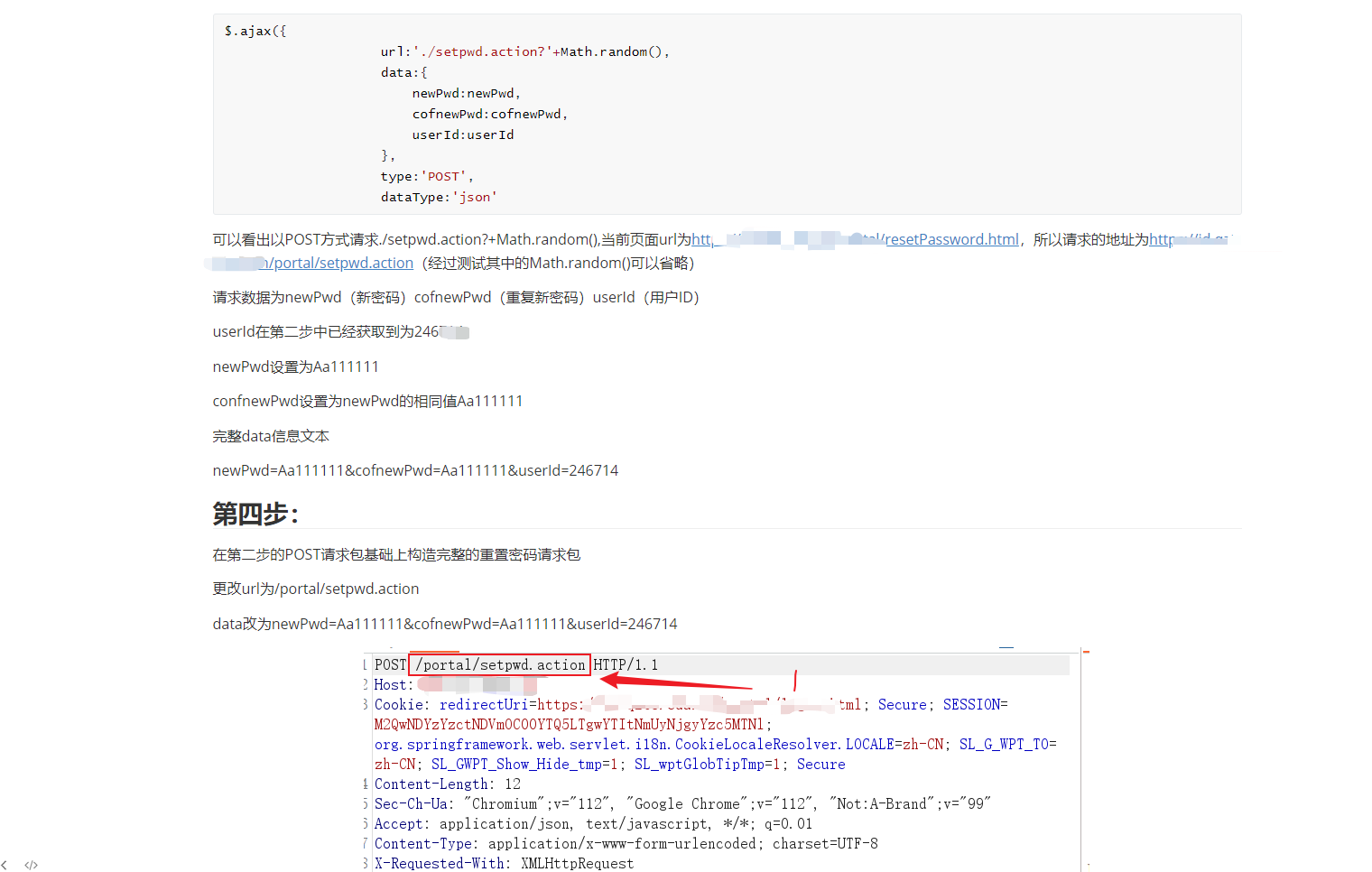This screenshot has height=872, width=1372.
Task: Click the code line cofnewPwd:cofnewPwd
Action: coord(490,114)
